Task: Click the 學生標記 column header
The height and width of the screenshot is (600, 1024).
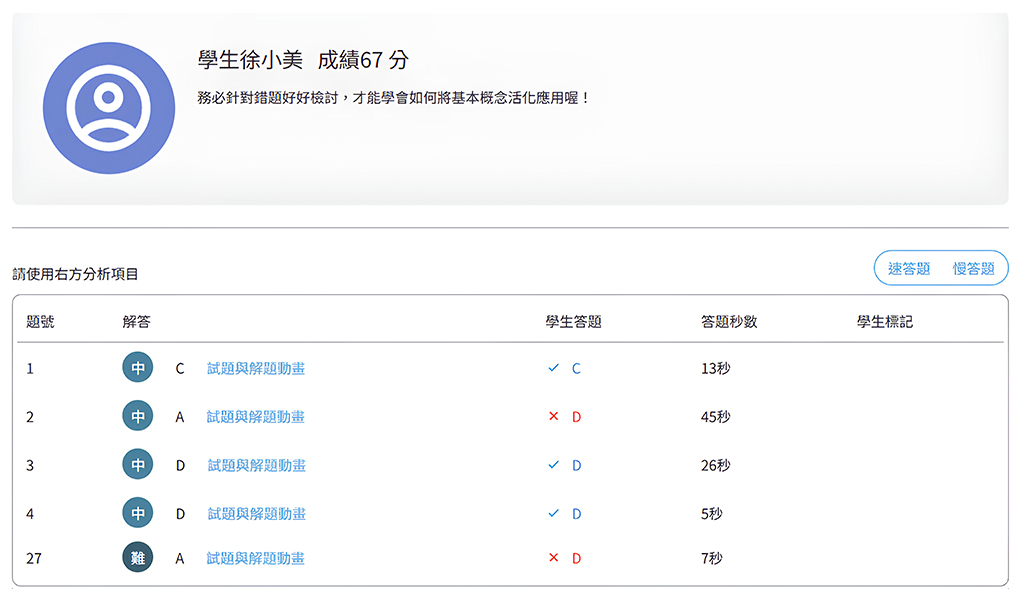Action: pos(884,322)
